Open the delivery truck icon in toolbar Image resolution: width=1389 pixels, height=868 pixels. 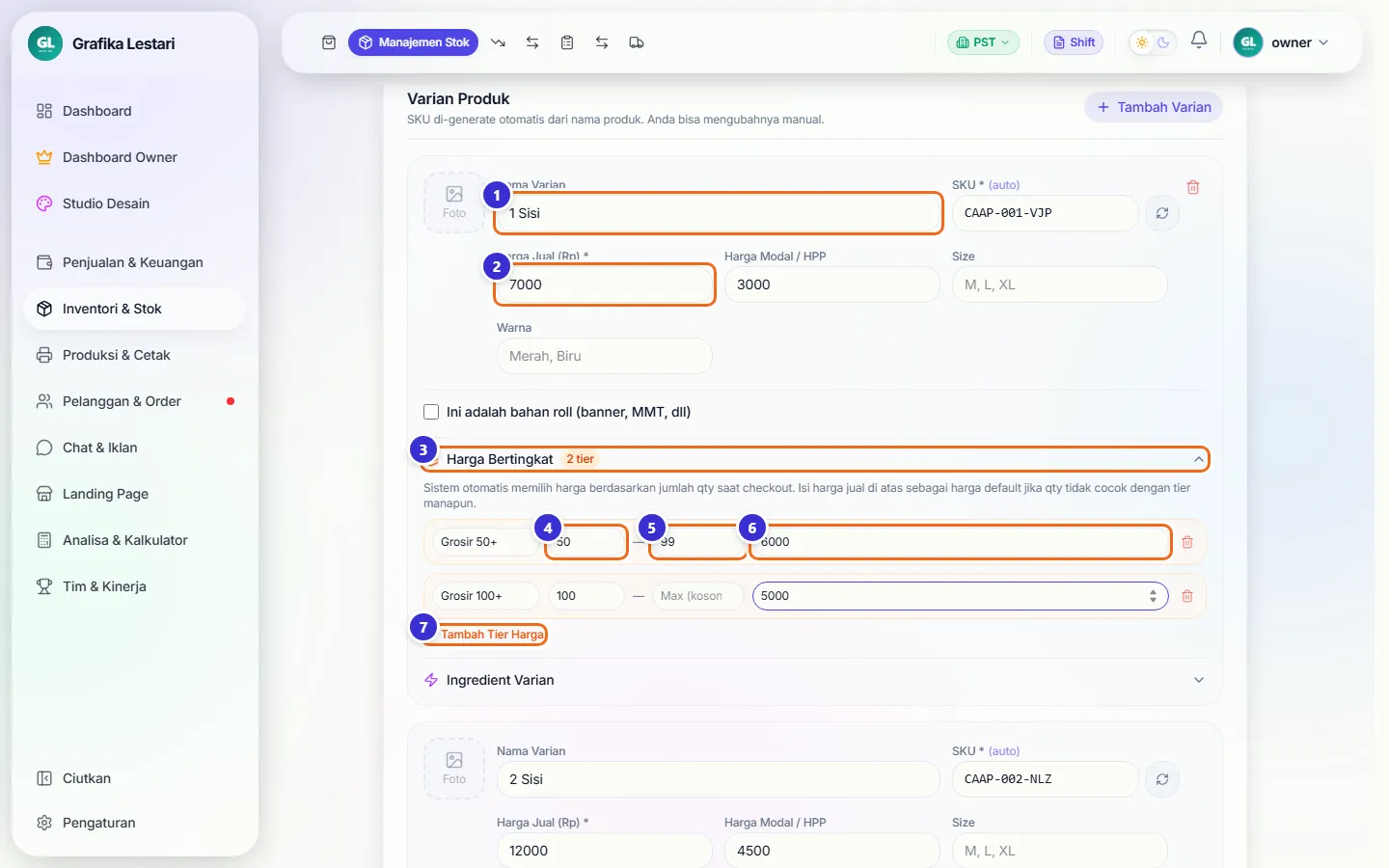point(637,42)
